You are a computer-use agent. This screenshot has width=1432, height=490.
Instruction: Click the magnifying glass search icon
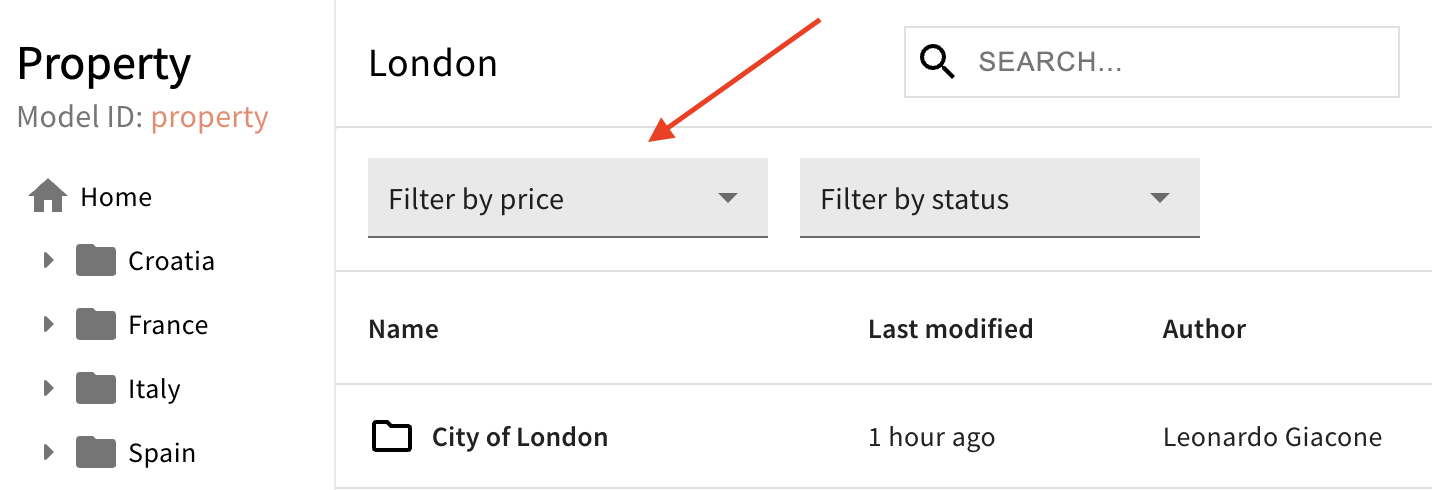pyautogui.click(x=937, y=62)
